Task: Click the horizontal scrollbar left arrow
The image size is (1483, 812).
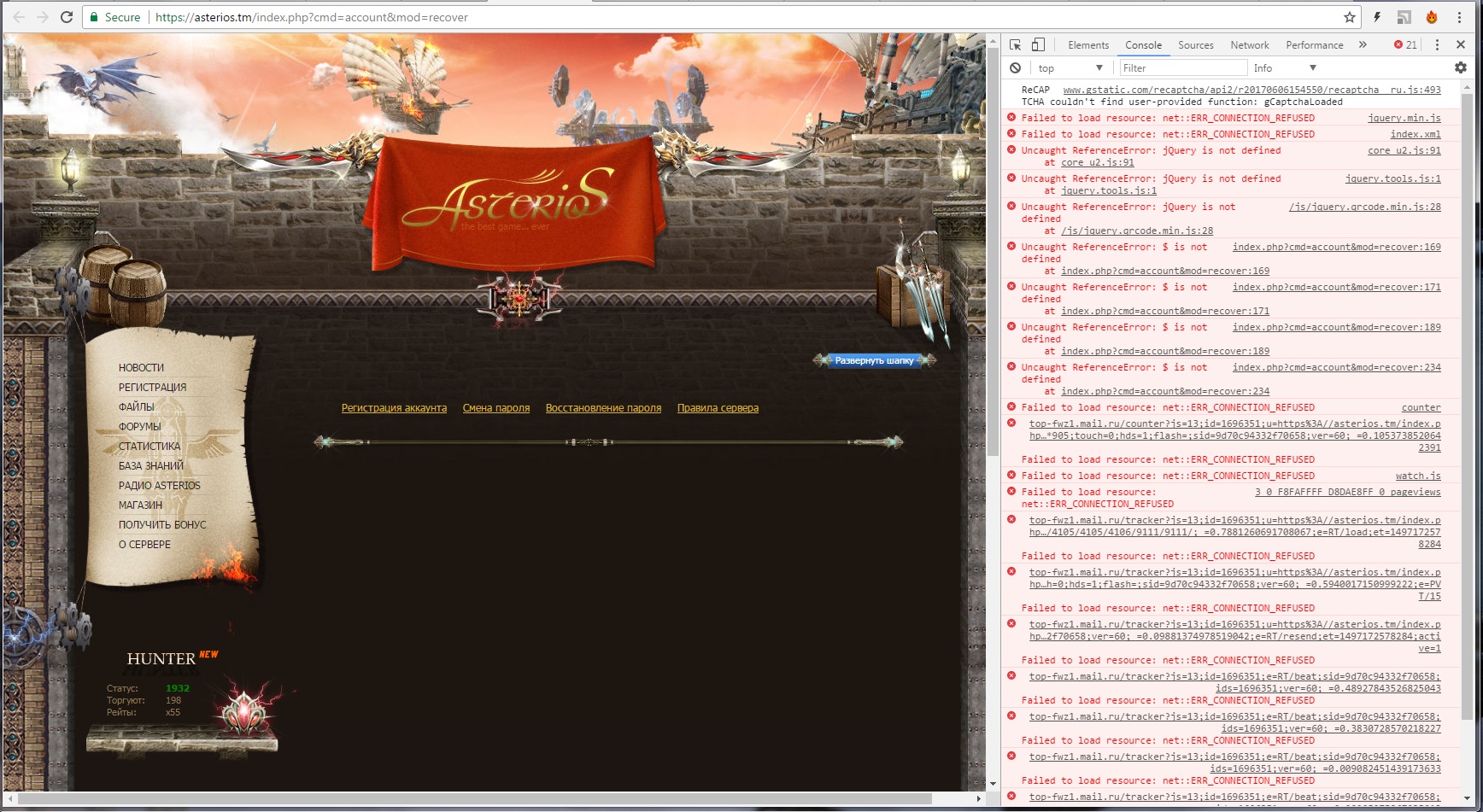Action: tap(10, 799)
